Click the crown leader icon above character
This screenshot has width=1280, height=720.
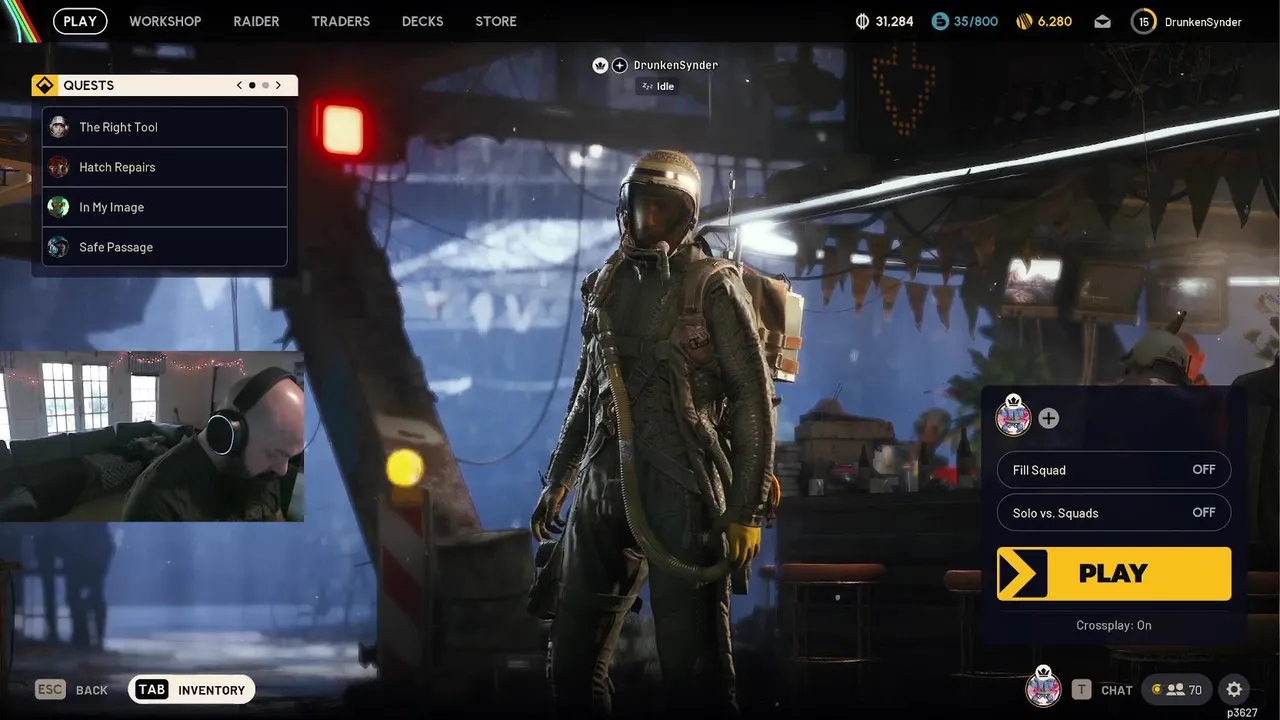[600, 65]
